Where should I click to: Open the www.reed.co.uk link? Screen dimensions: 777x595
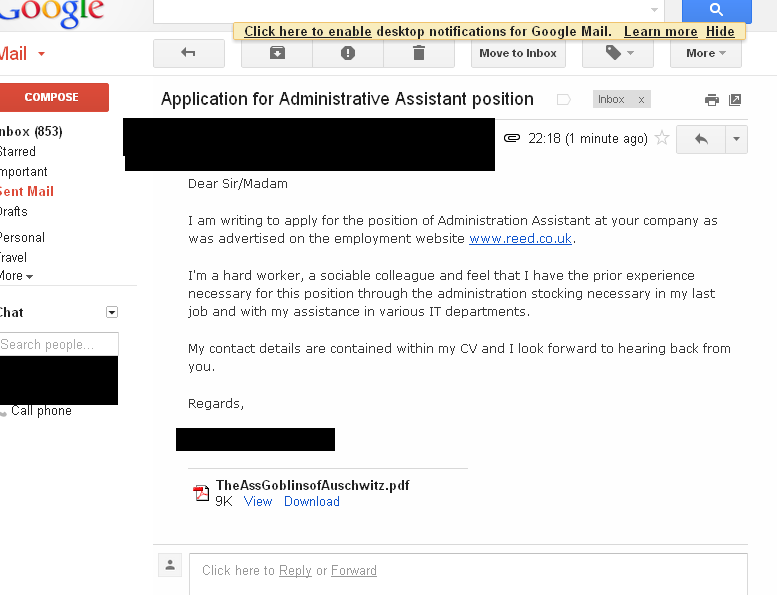(x=521, y=239)
